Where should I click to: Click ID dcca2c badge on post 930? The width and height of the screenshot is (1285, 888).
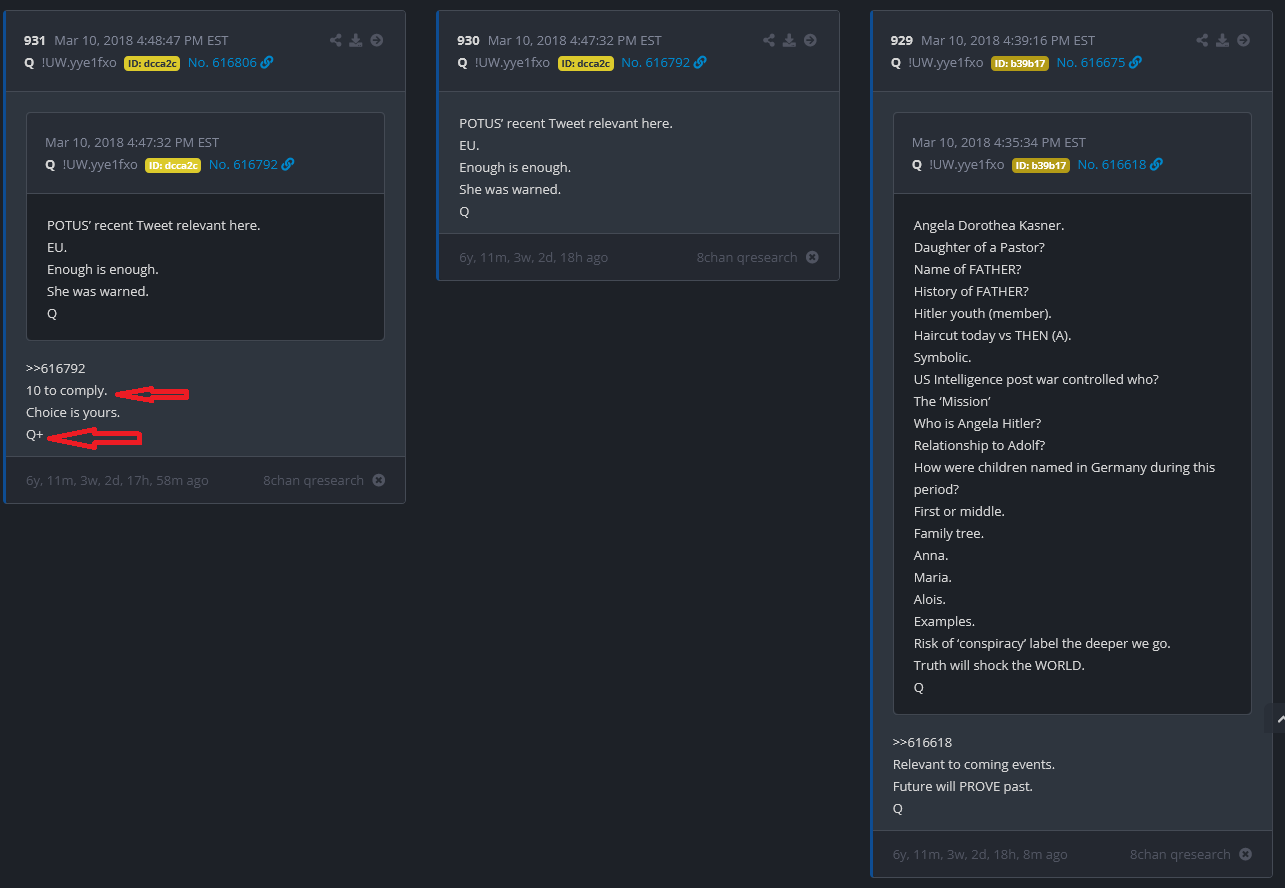(x=585, y=63)
